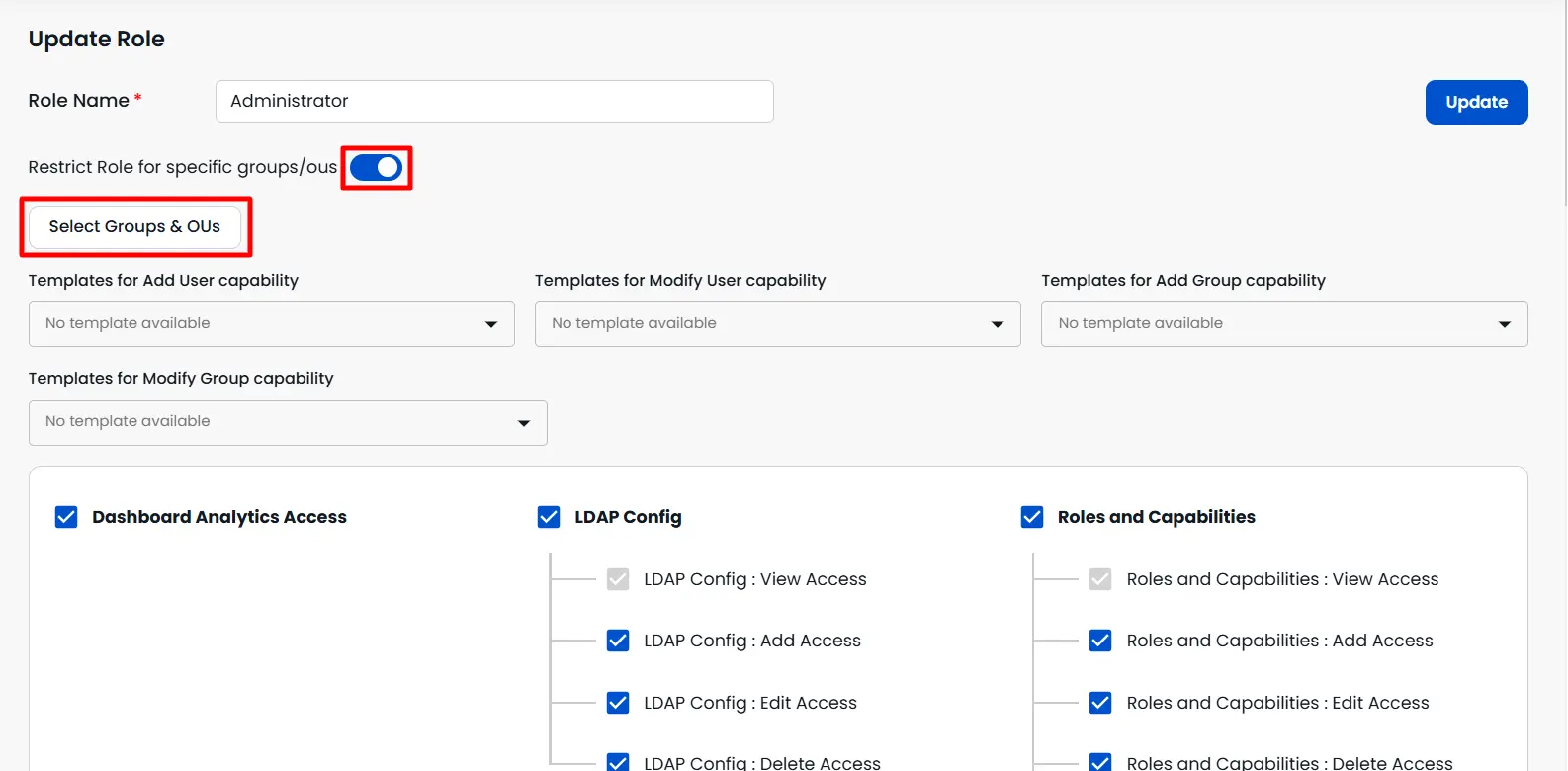The image size is (1568, 771).
Task: Open Templates for Modify Group capability dropdown
Action: pos(288,423)
